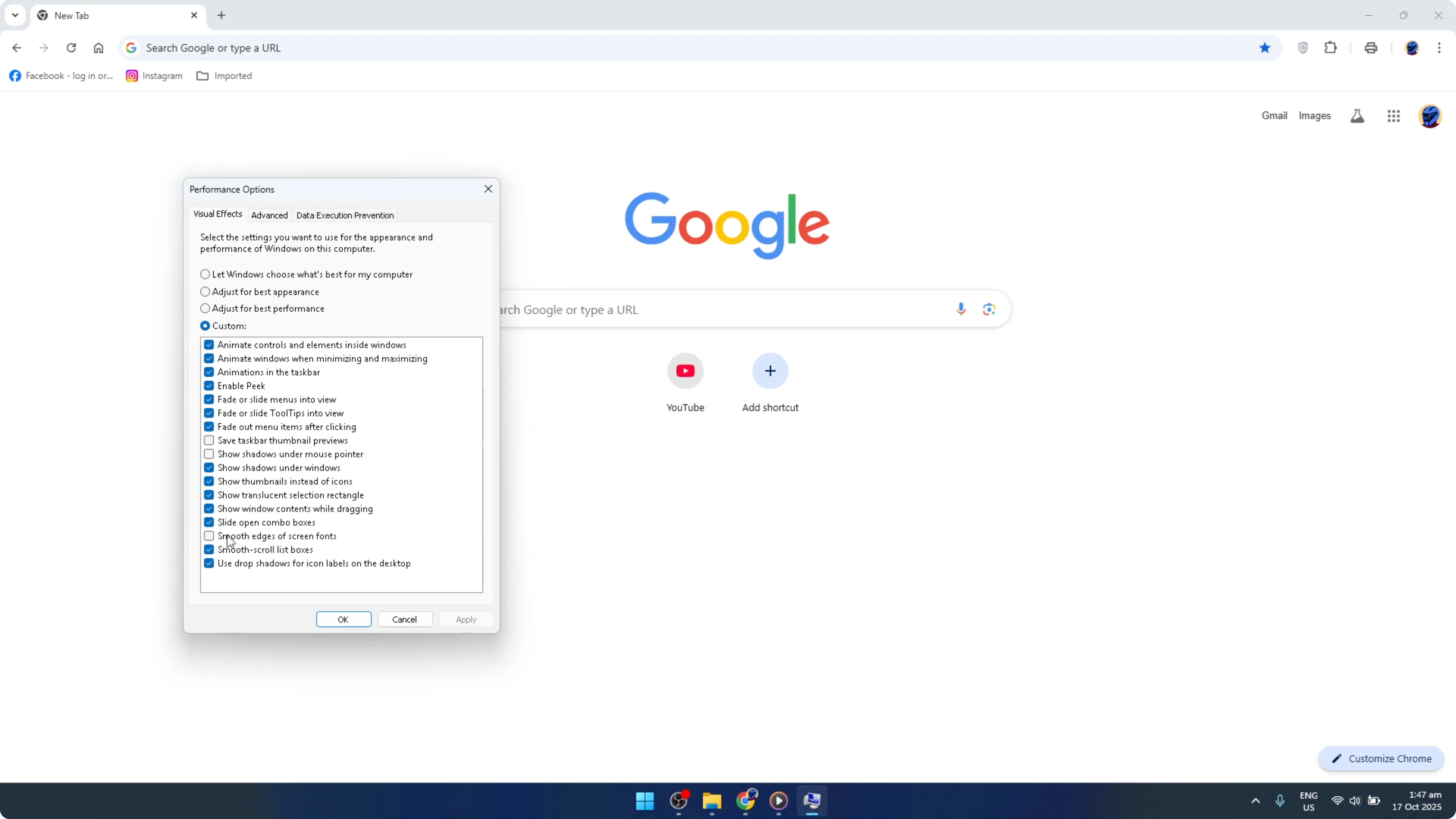
Task: Uncheck Smooth-scroll list boxes
Action: tap(209, 550)
